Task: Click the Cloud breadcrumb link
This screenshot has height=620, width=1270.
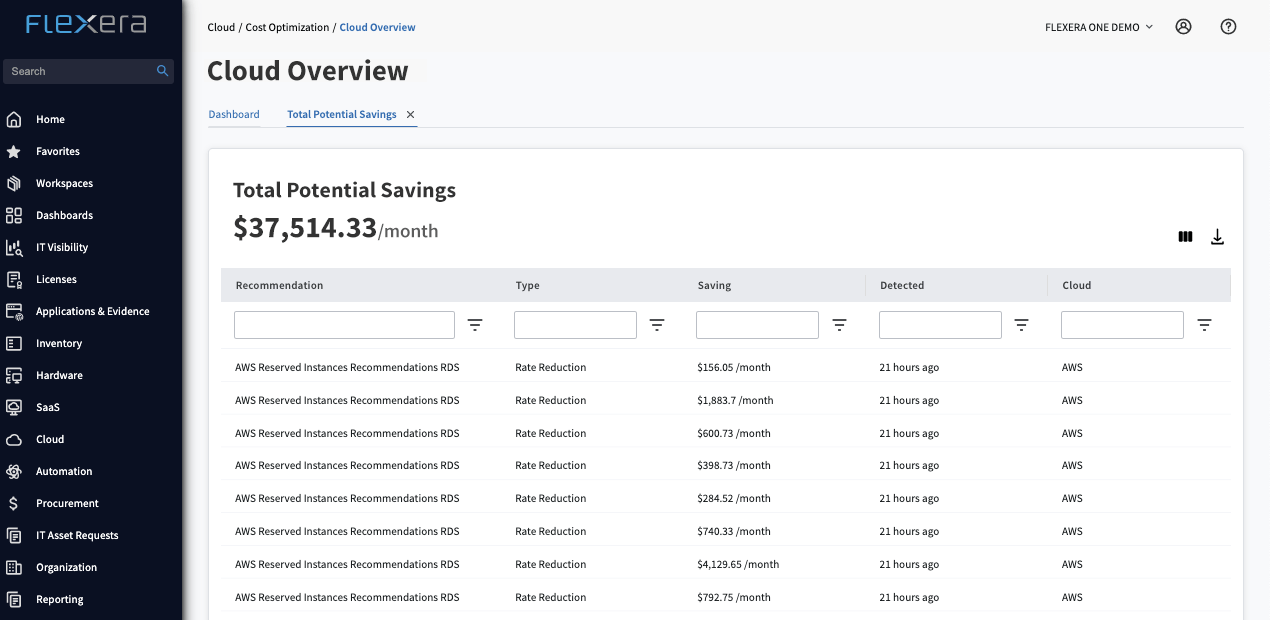Action: pos(221,27)
